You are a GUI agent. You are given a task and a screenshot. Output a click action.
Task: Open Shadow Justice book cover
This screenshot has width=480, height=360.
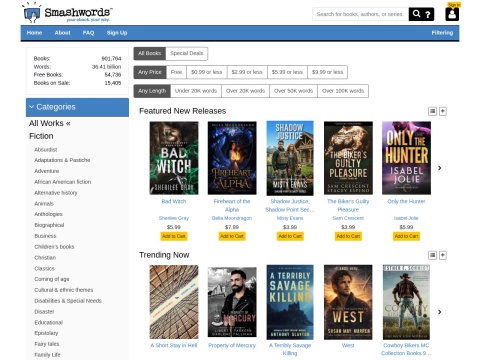[290, 158]
